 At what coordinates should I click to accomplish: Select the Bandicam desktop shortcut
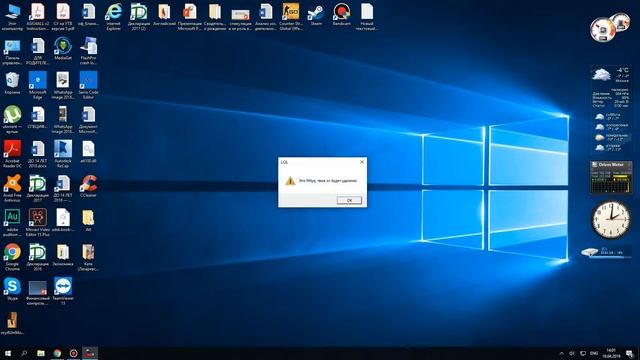(x=342, y=16)
